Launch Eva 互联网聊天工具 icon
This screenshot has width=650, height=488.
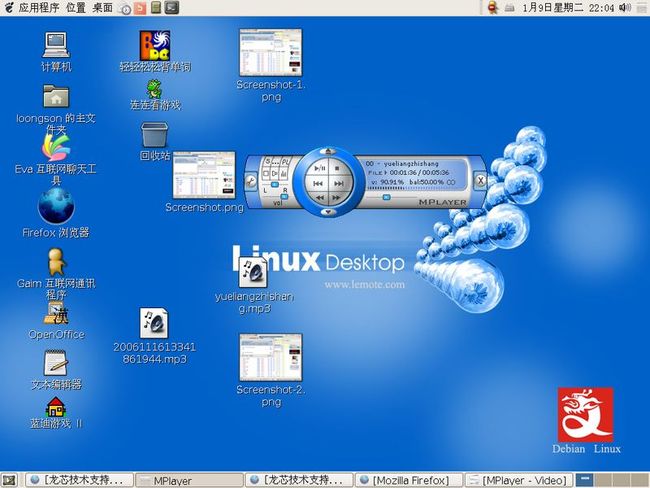tap(56, 160)
